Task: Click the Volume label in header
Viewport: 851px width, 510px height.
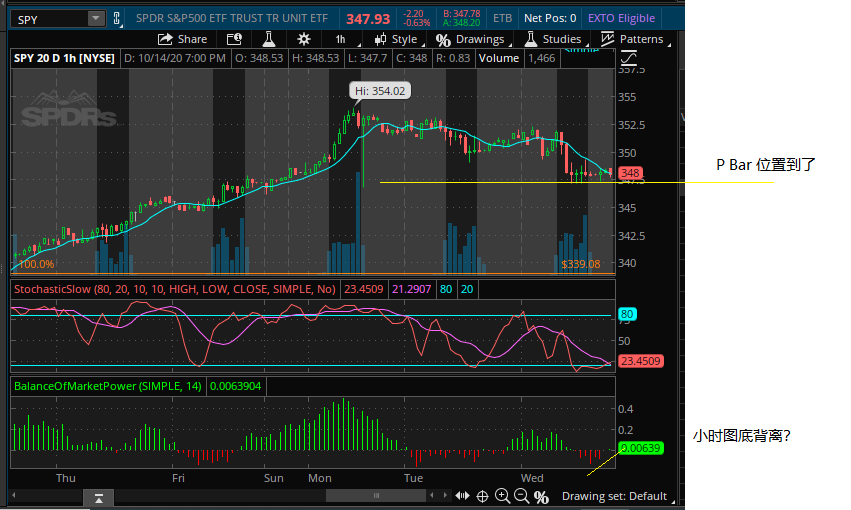Action: 499,58
